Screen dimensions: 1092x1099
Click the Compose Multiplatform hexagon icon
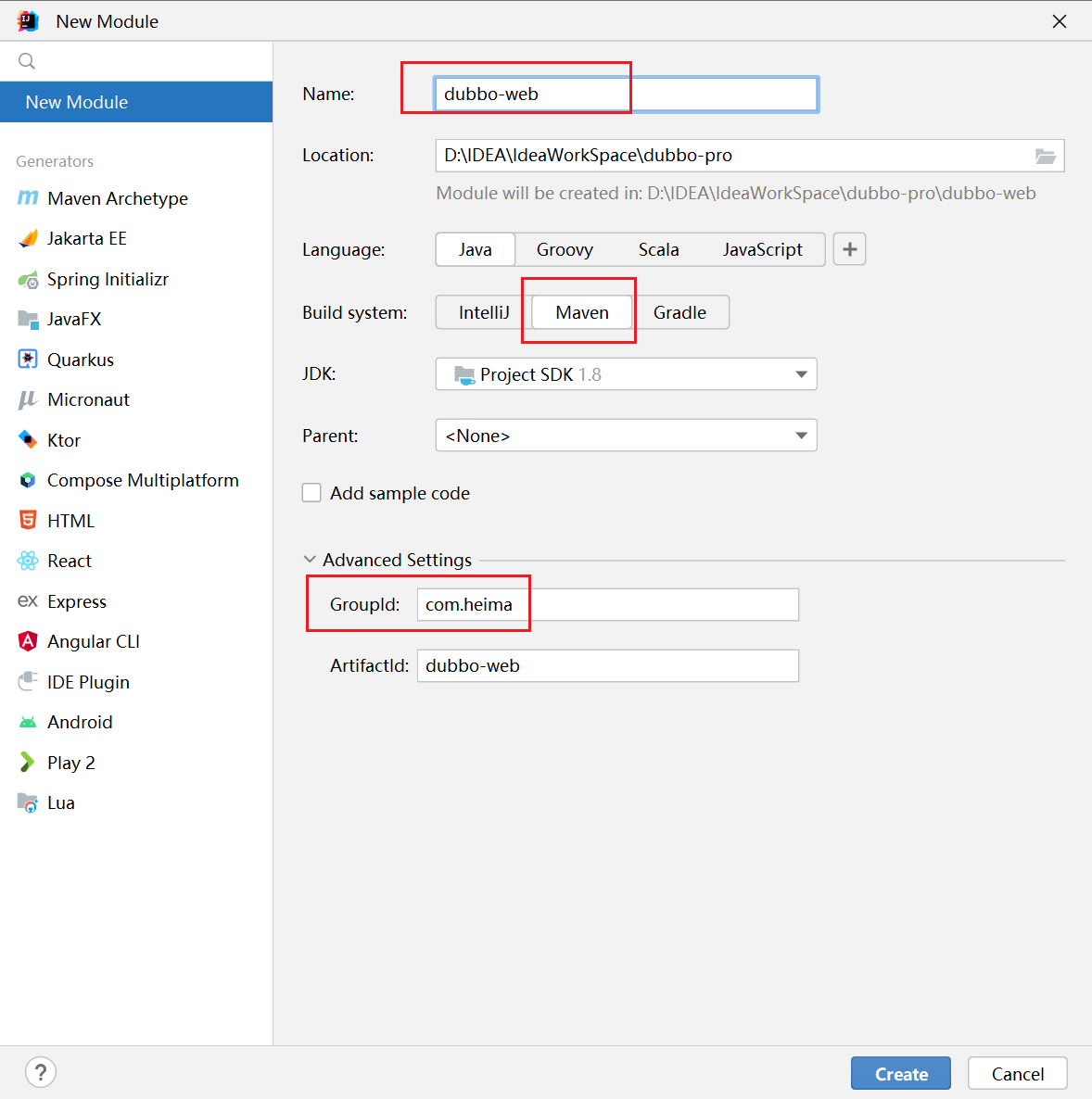(28, 481)
